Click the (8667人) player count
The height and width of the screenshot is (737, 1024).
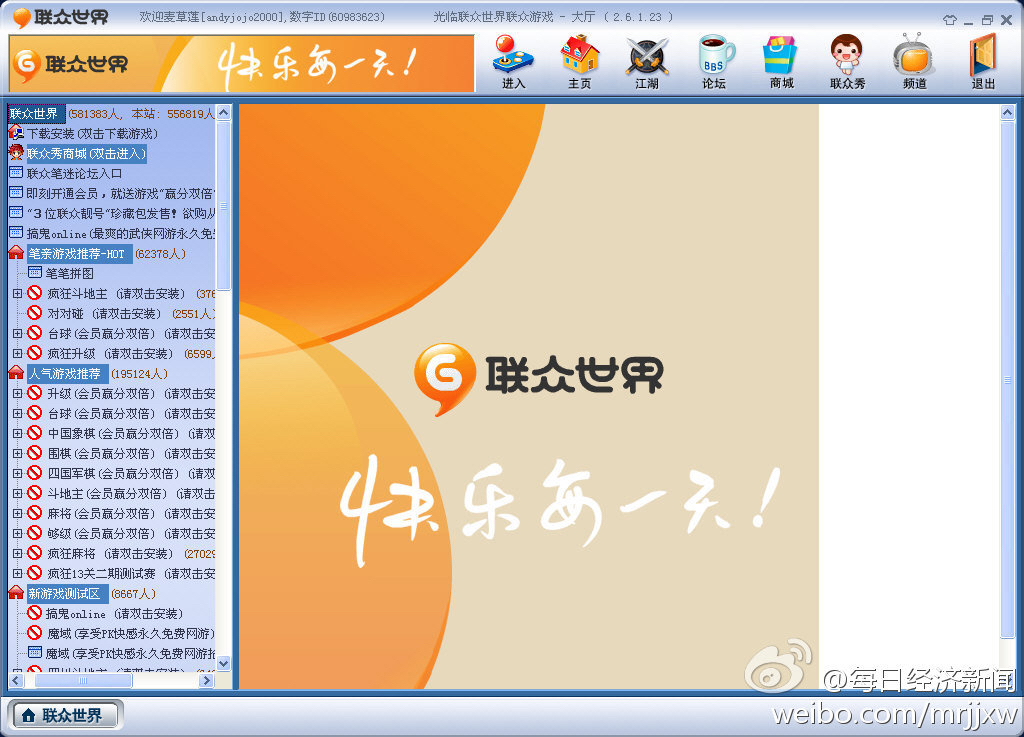(133, 594)
